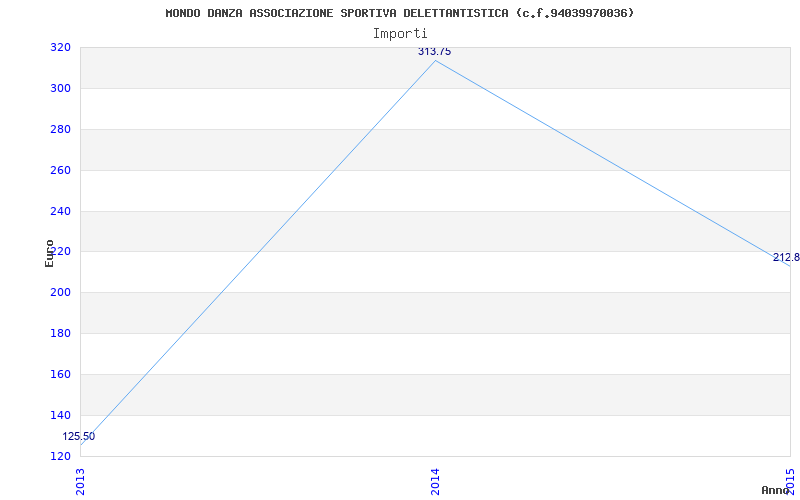Click the chart title MONDO DANZA ASSOCIAZIONE SPORTIVA DELETTANTISTICA

coord(399,13)
